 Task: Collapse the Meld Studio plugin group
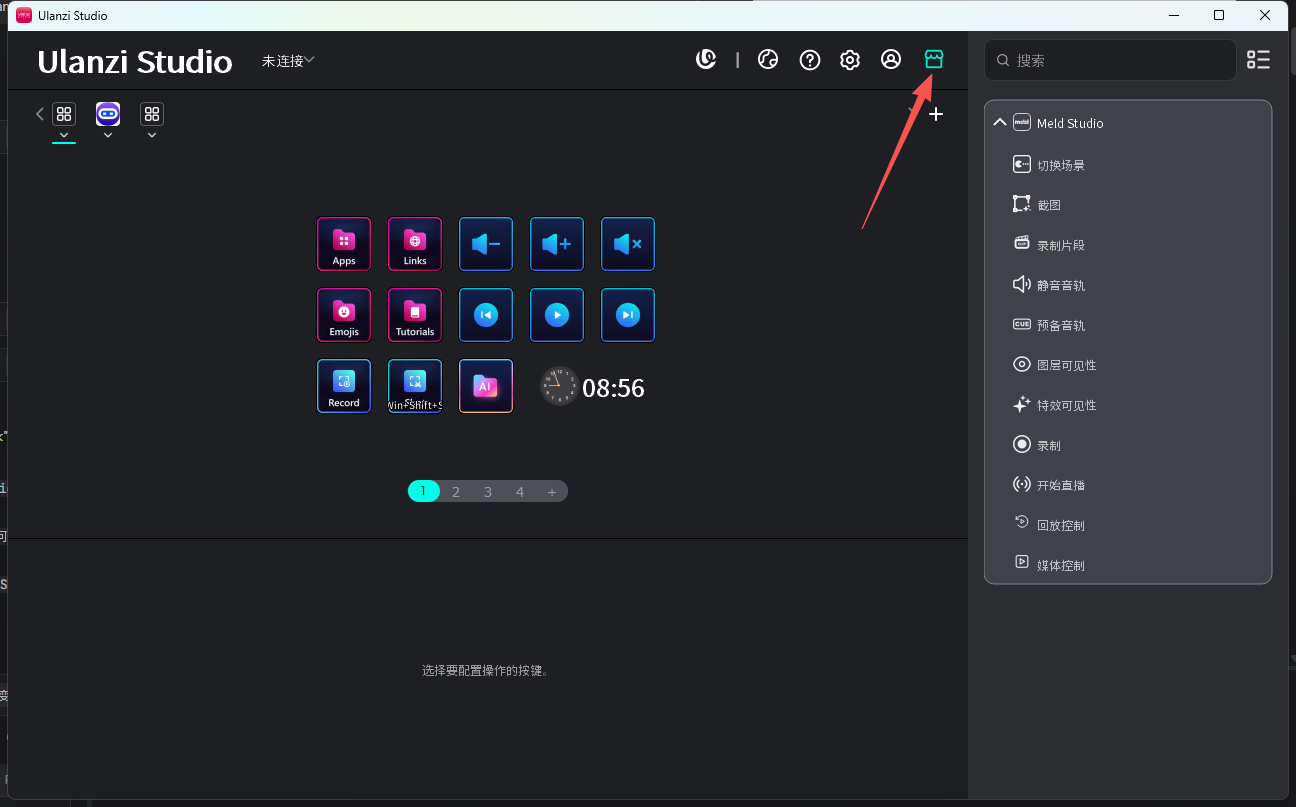999,123
